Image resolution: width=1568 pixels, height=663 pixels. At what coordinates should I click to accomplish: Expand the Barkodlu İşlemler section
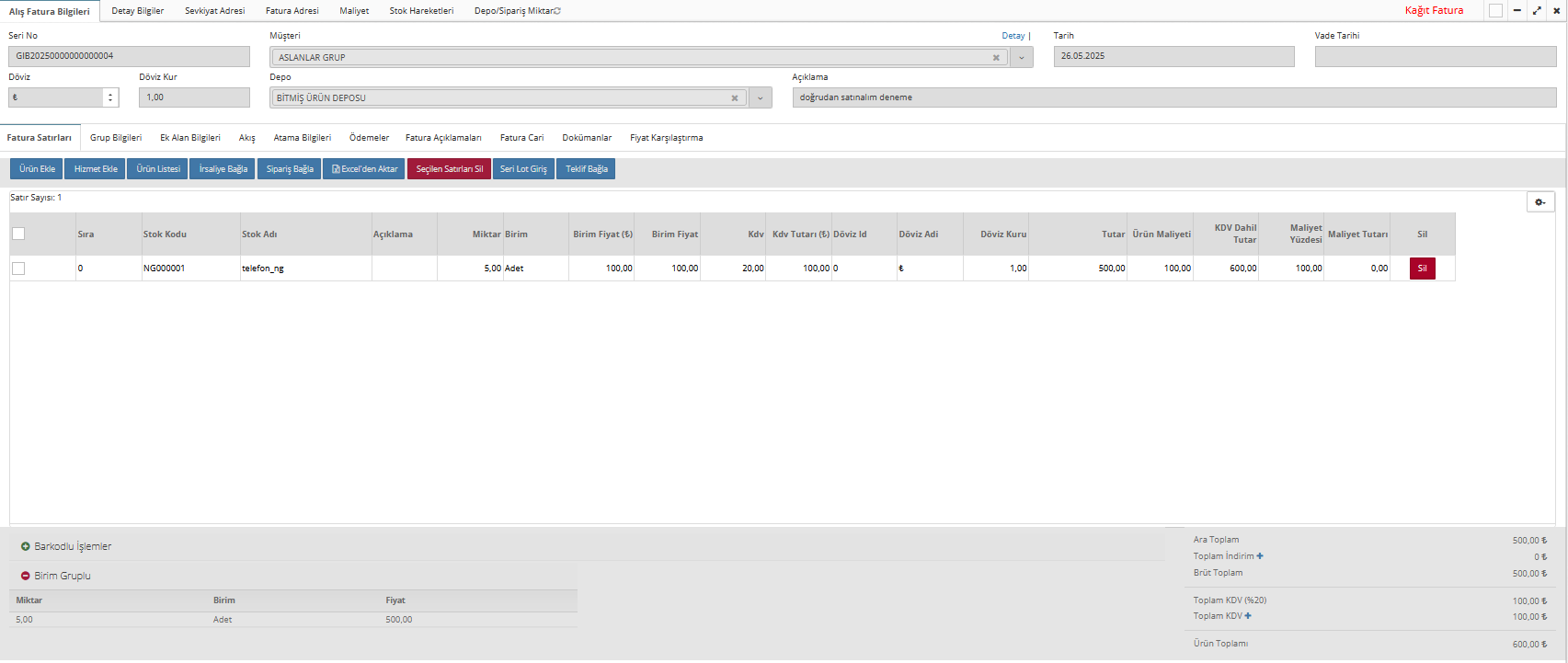tap(26, 546)
